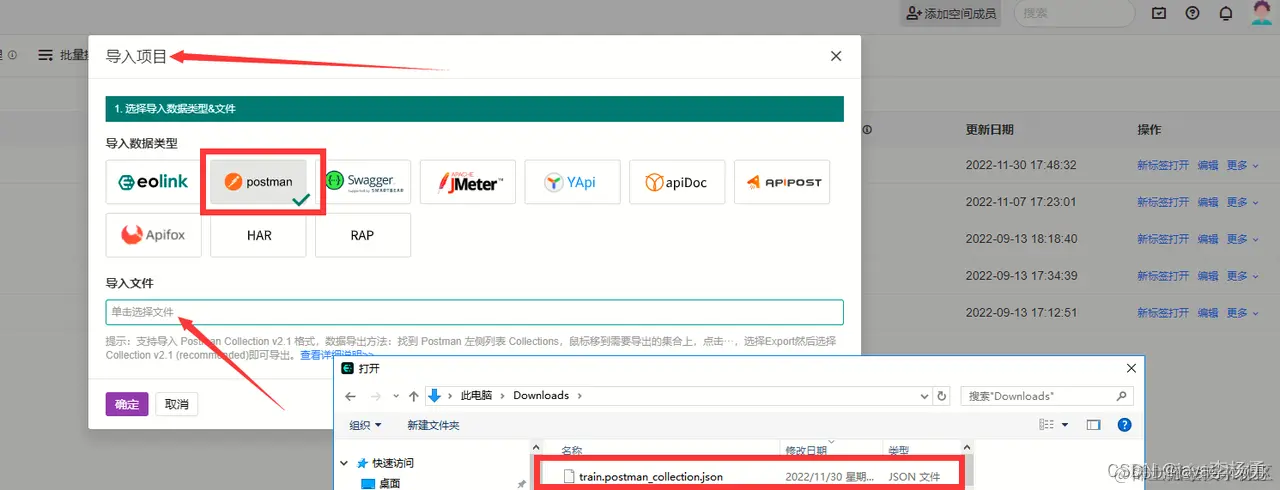The height and width of the screenshot is (490, 1280).
Task: Close the 打开 file dialog
Action: pos(1131,368)
